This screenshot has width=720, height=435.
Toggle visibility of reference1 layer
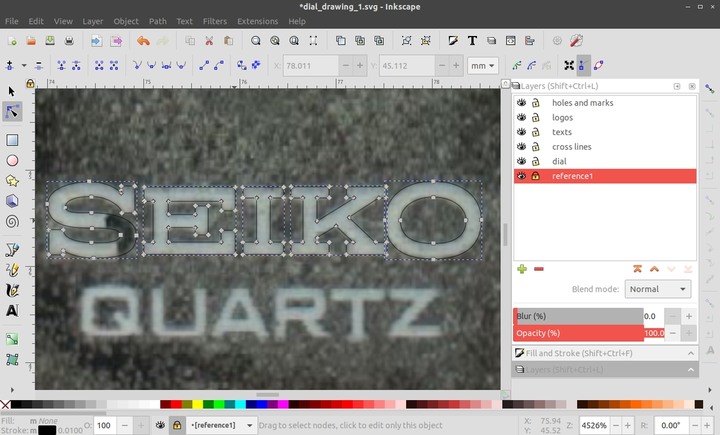pyautogui.click(x=521, y=176)
